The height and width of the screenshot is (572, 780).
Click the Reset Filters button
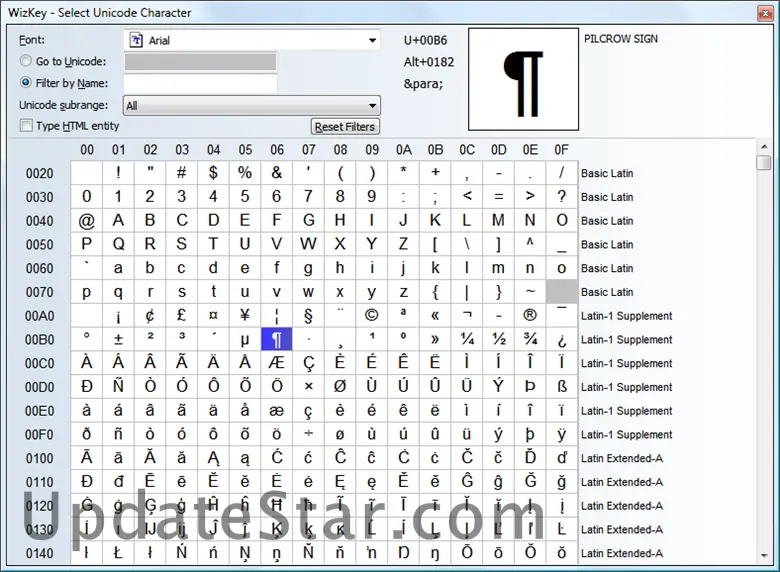click(345, 127)
